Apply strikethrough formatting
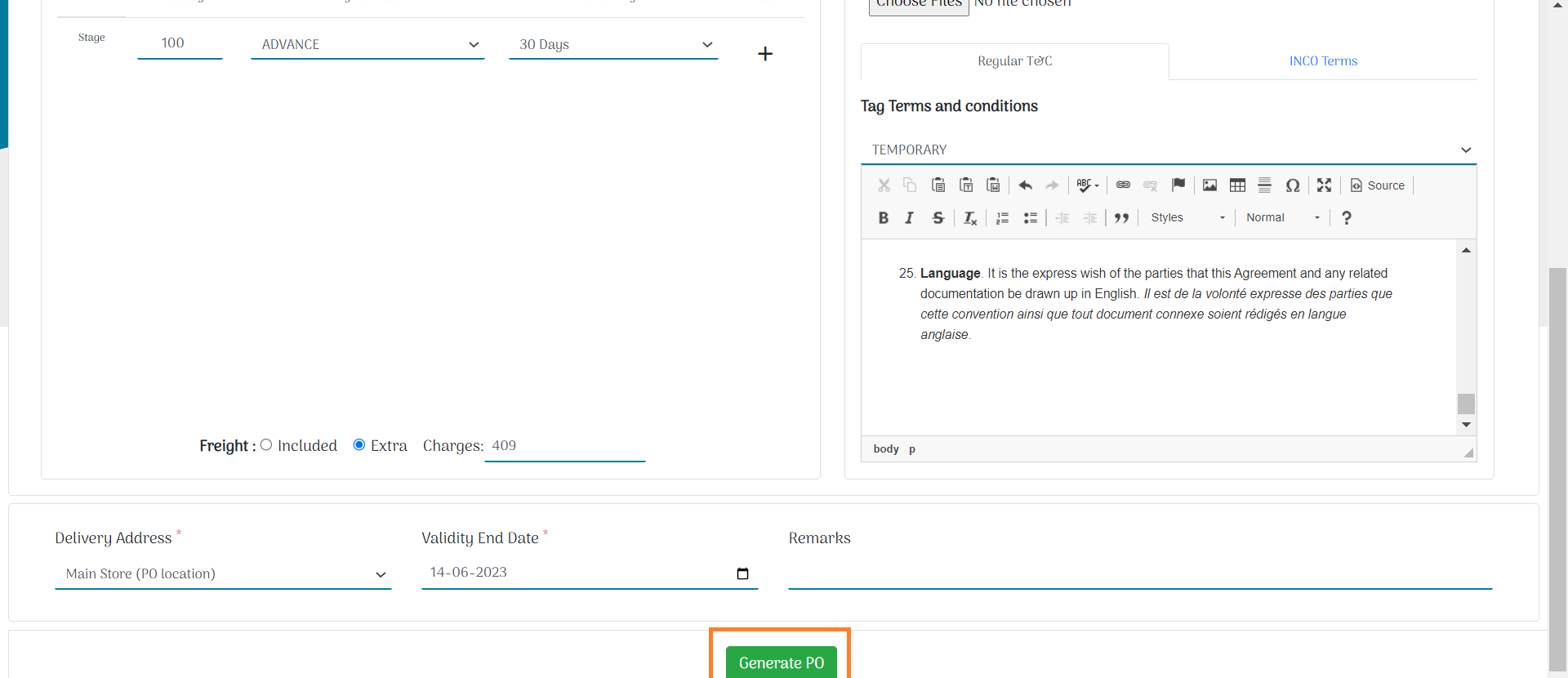Viewport: 1568px width, 678px height. coord(938,218)
